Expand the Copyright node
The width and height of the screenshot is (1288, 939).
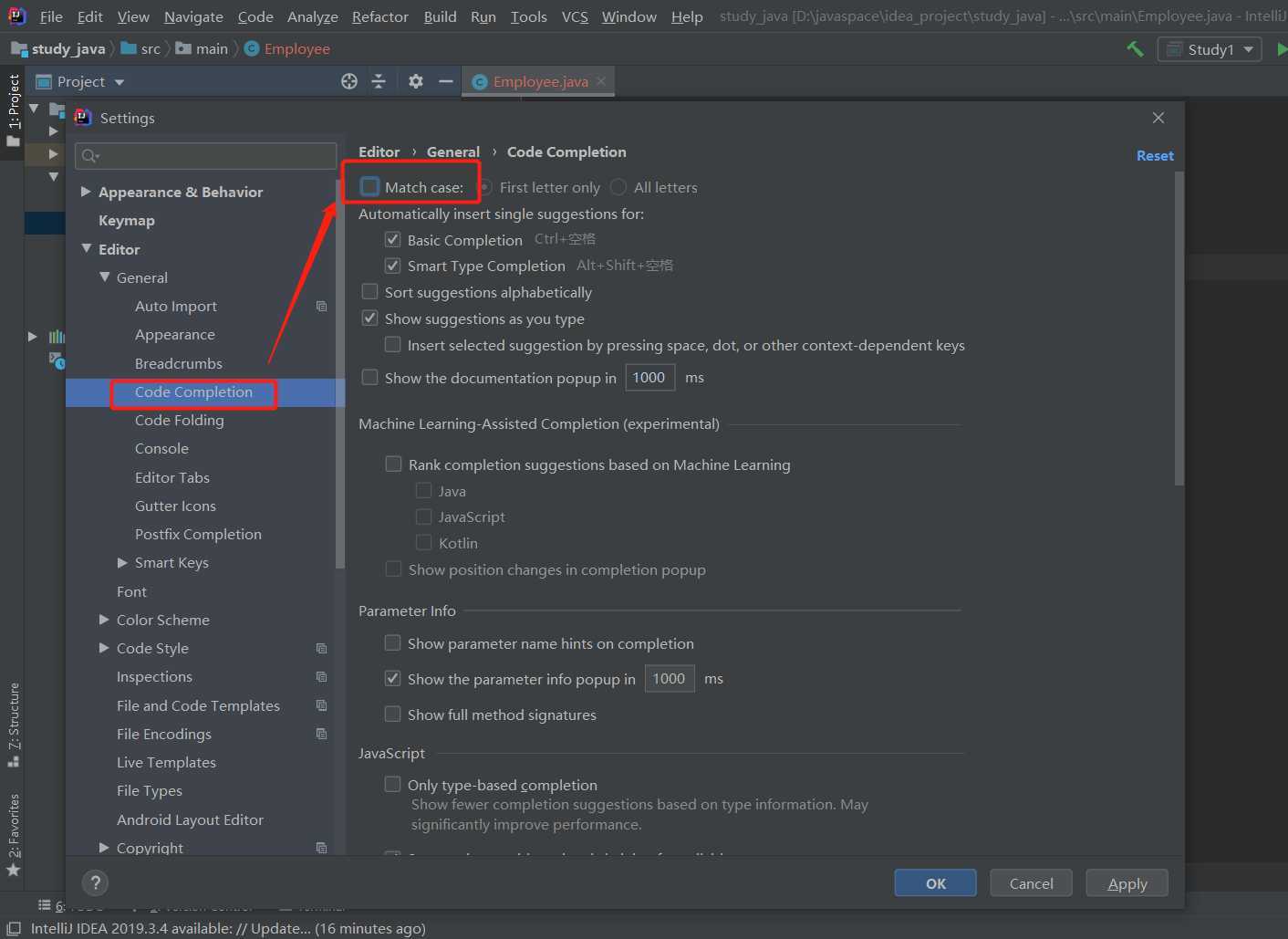pos(104,848)
